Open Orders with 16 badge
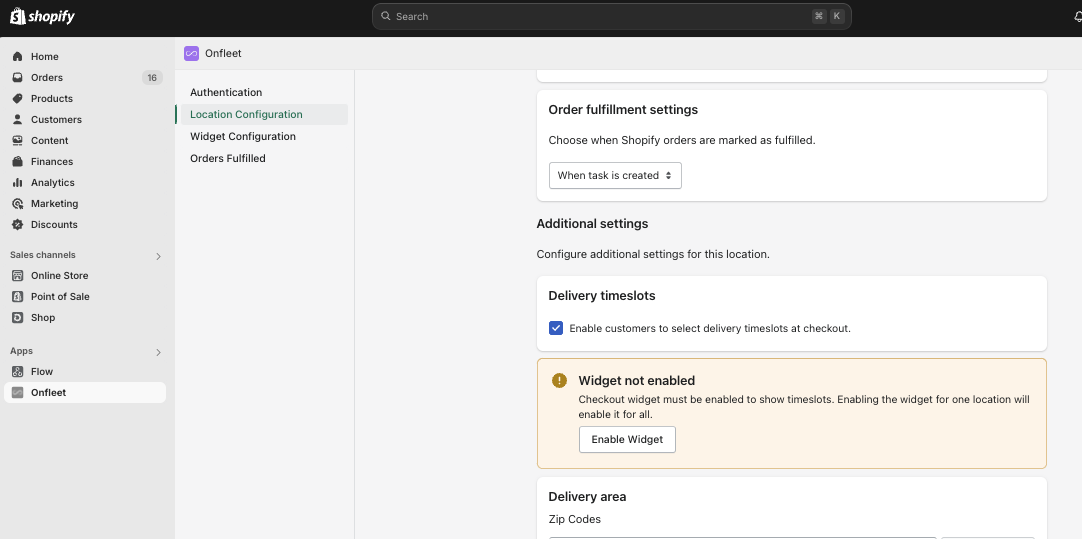Viewport: 1082px width, 539px height. [85, 78]
